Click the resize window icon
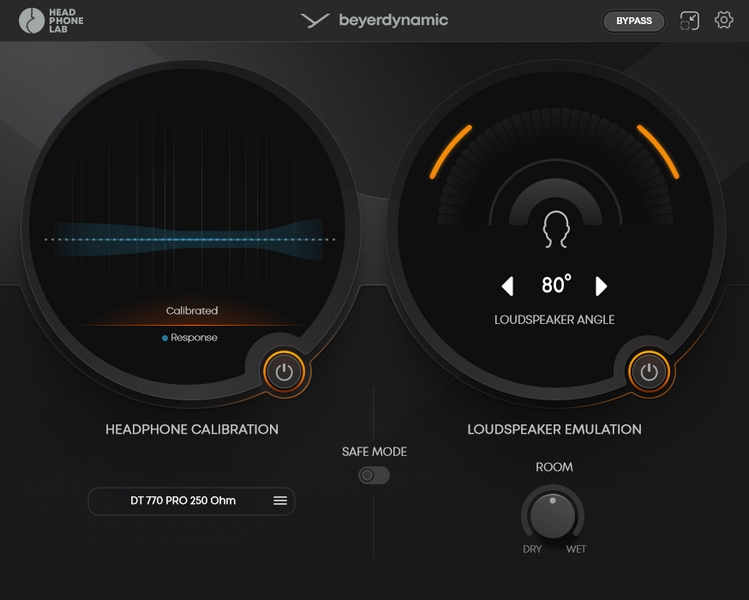The image size is (749, 600). click(x=689, y=21)
